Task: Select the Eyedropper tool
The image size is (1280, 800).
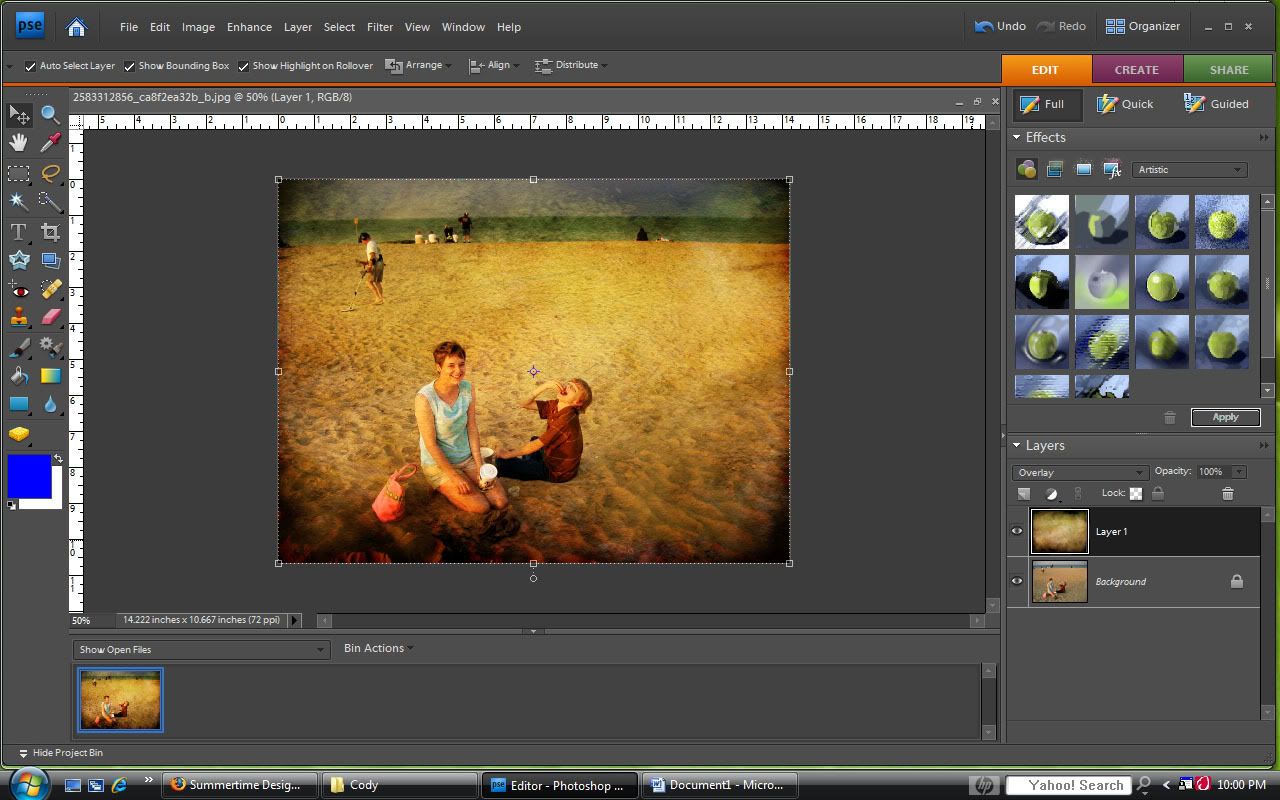Action: pyautogui.click(x=50, y=143)
